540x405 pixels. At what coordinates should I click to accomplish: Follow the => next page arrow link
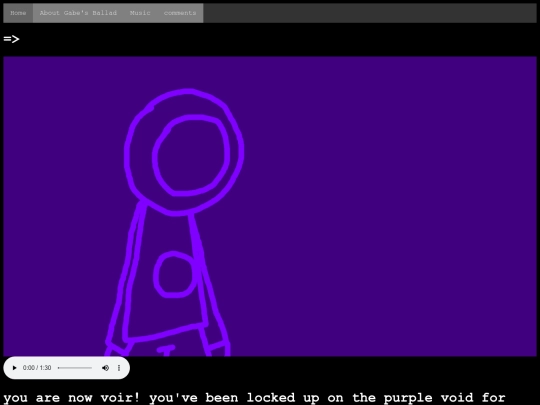11,39
